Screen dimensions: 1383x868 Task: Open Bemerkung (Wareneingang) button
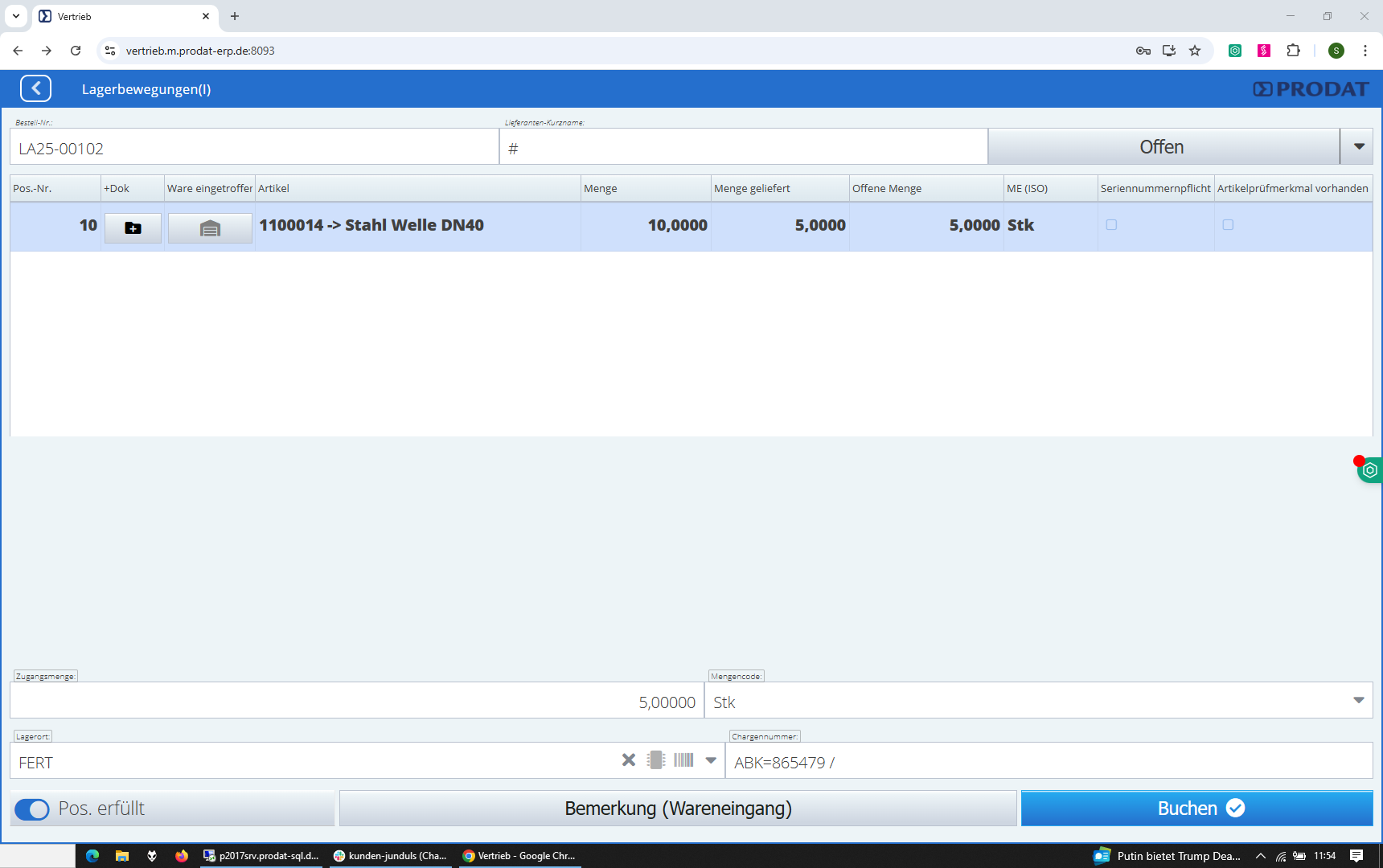(x=678, y=809)
